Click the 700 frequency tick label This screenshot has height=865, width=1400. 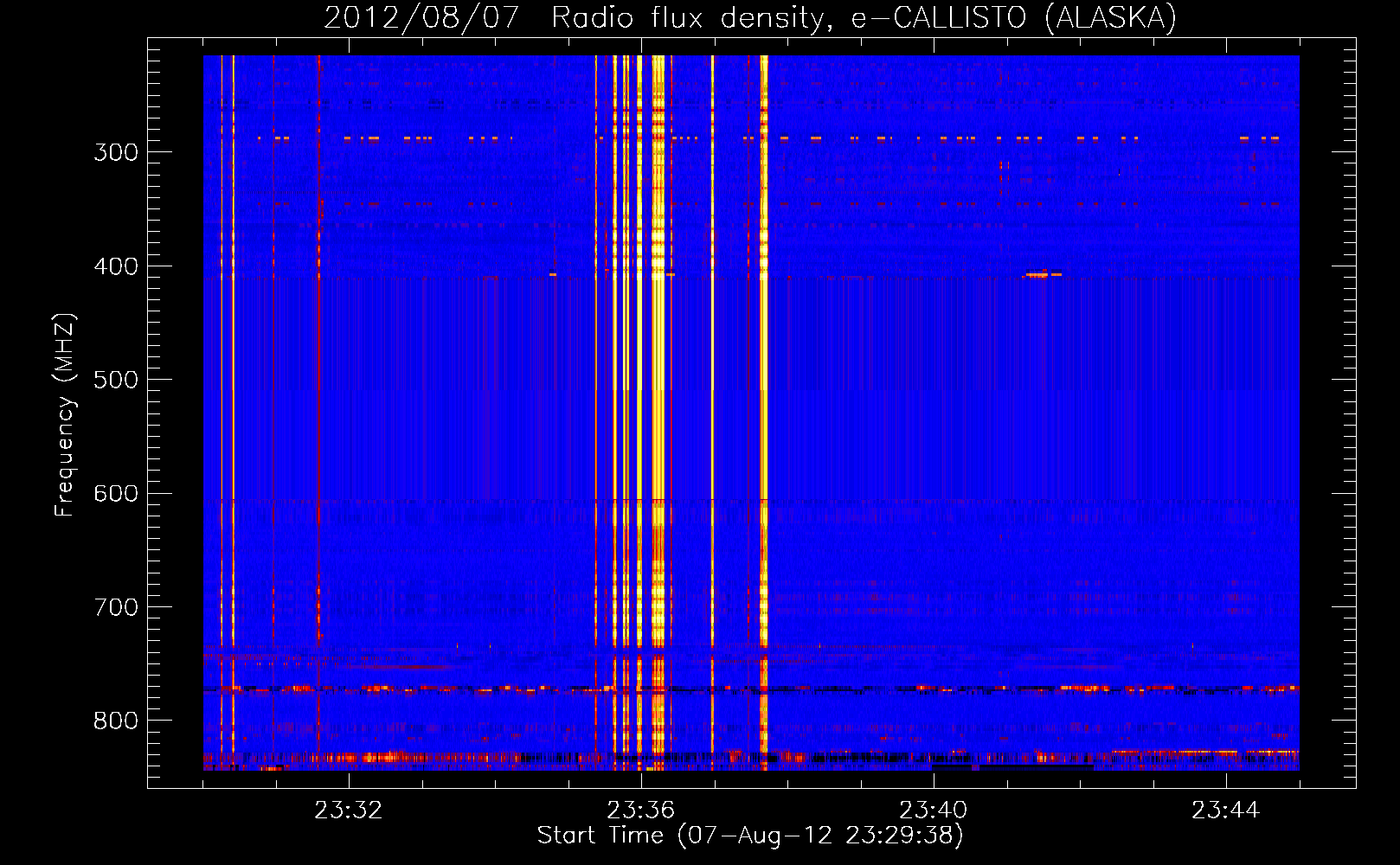(x=116, y=607)
